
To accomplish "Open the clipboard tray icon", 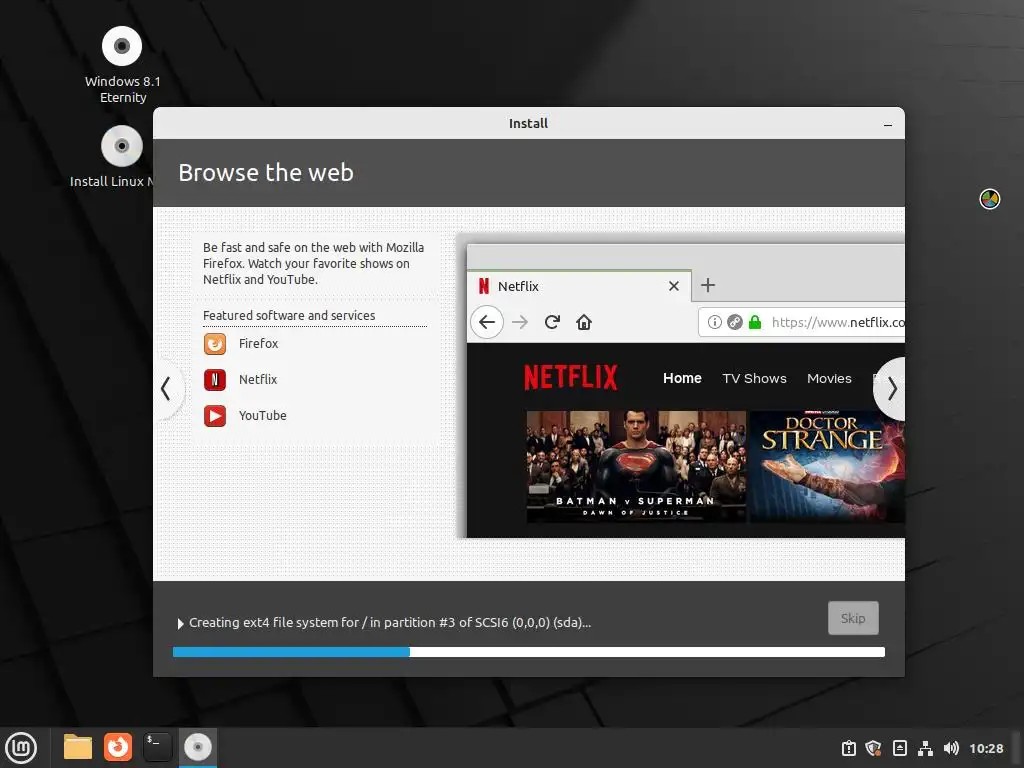I will (x=848, y=748).
